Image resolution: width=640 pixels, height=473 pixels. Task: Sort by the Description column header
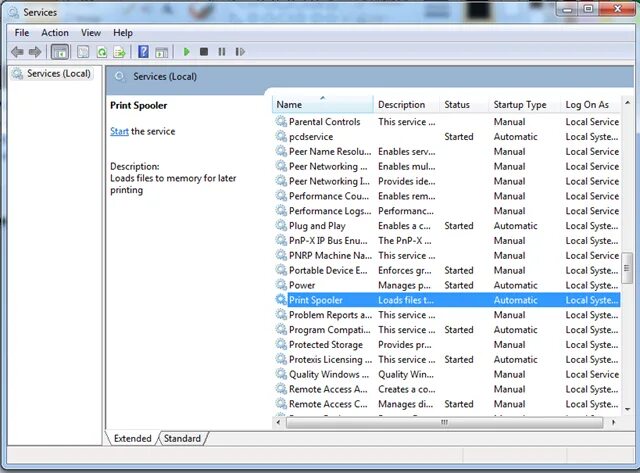(x=407, y=104)
